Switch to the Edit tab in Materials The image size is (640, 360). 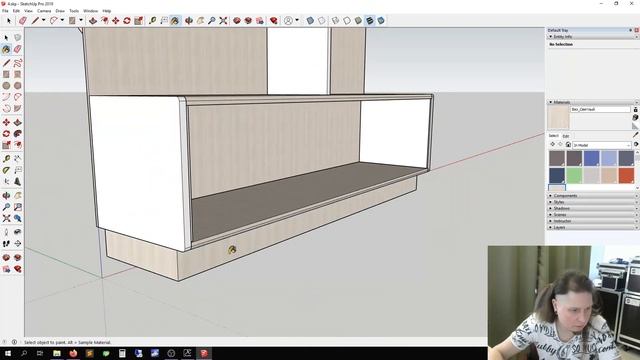point(566,136)
